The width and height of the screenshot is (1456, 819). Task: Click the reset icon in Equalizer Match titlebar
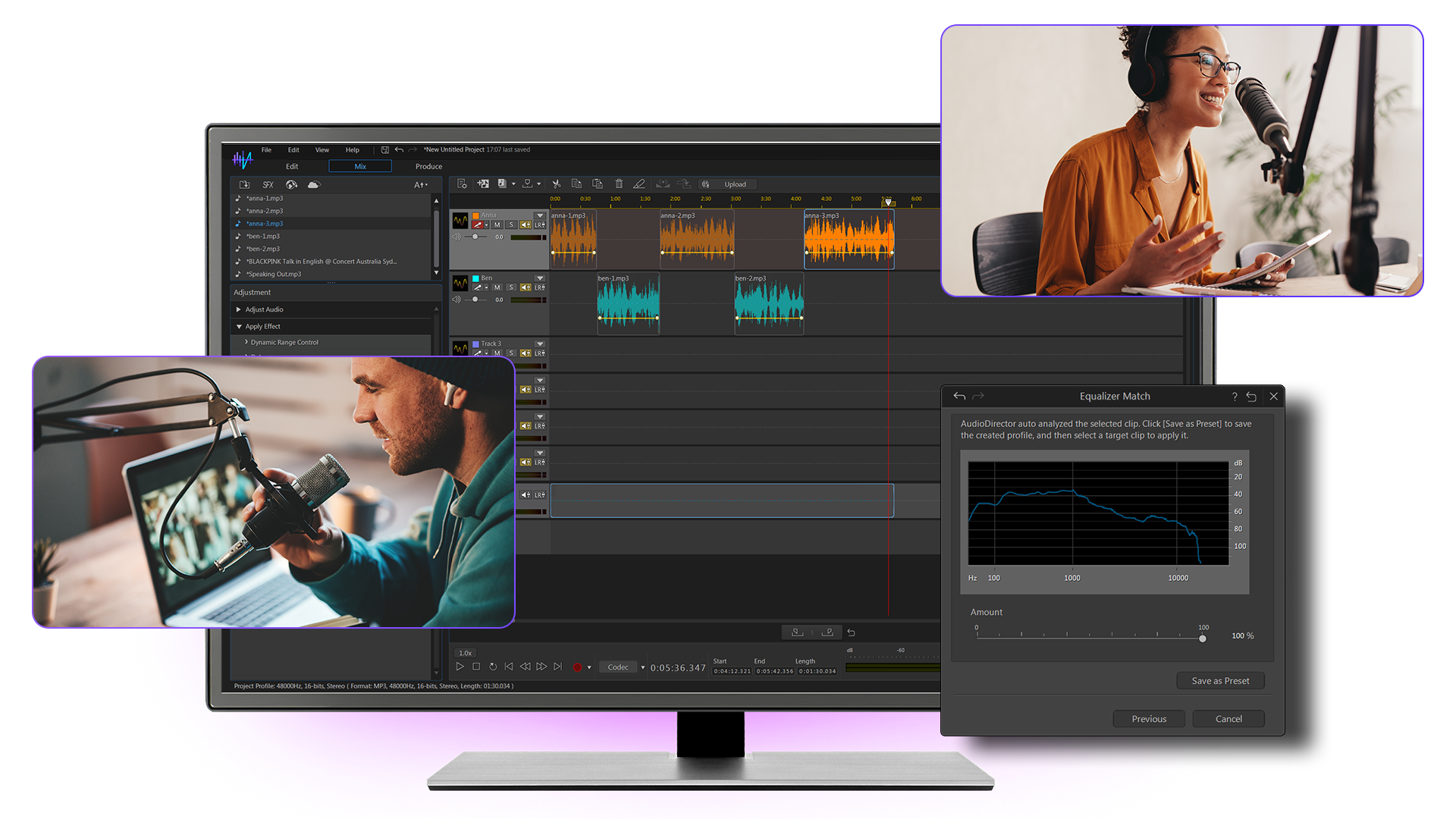click(1251, 397)
